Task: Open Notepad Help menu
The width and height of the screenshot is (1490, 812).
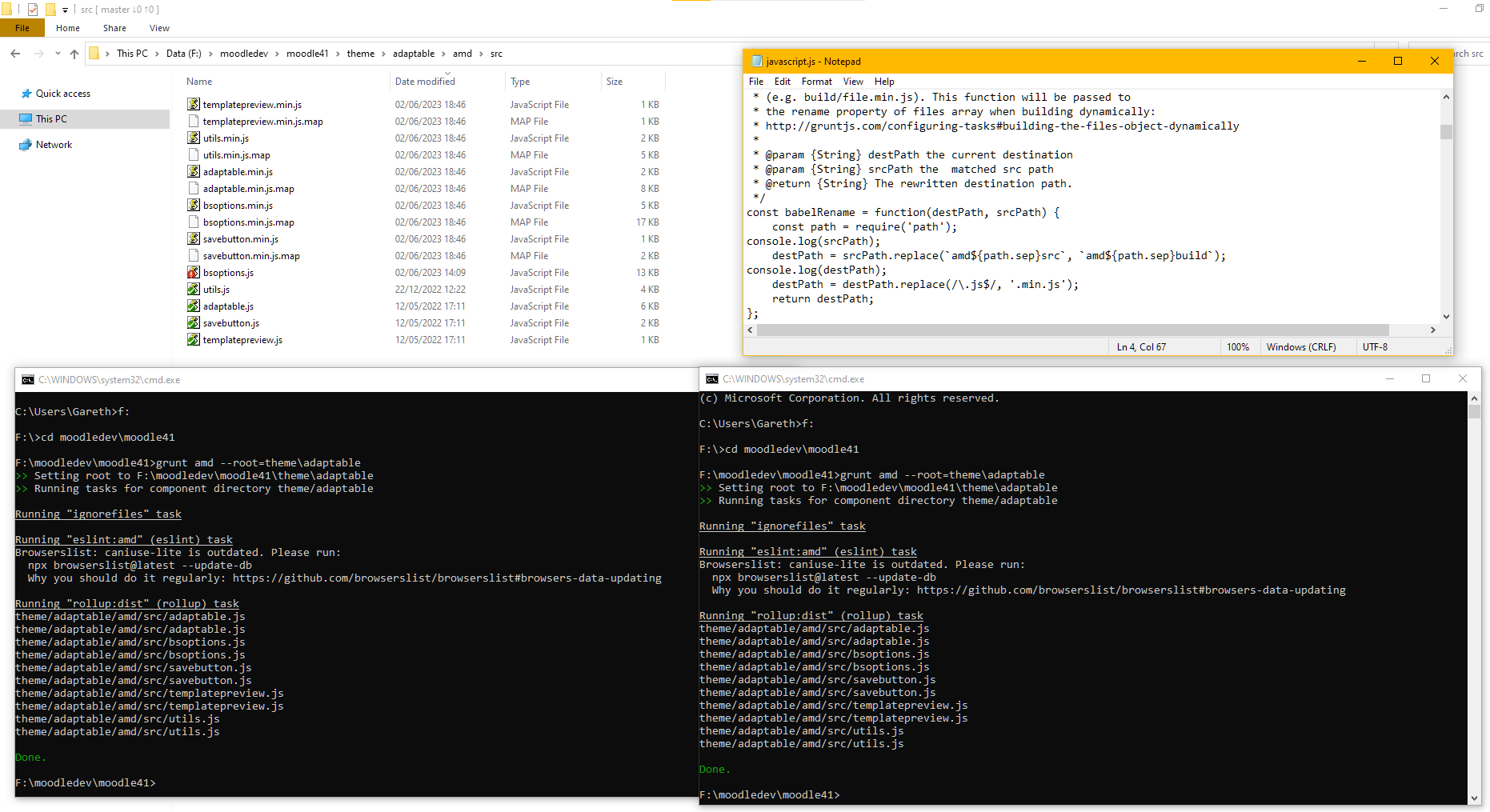Action: click(884, 82)
